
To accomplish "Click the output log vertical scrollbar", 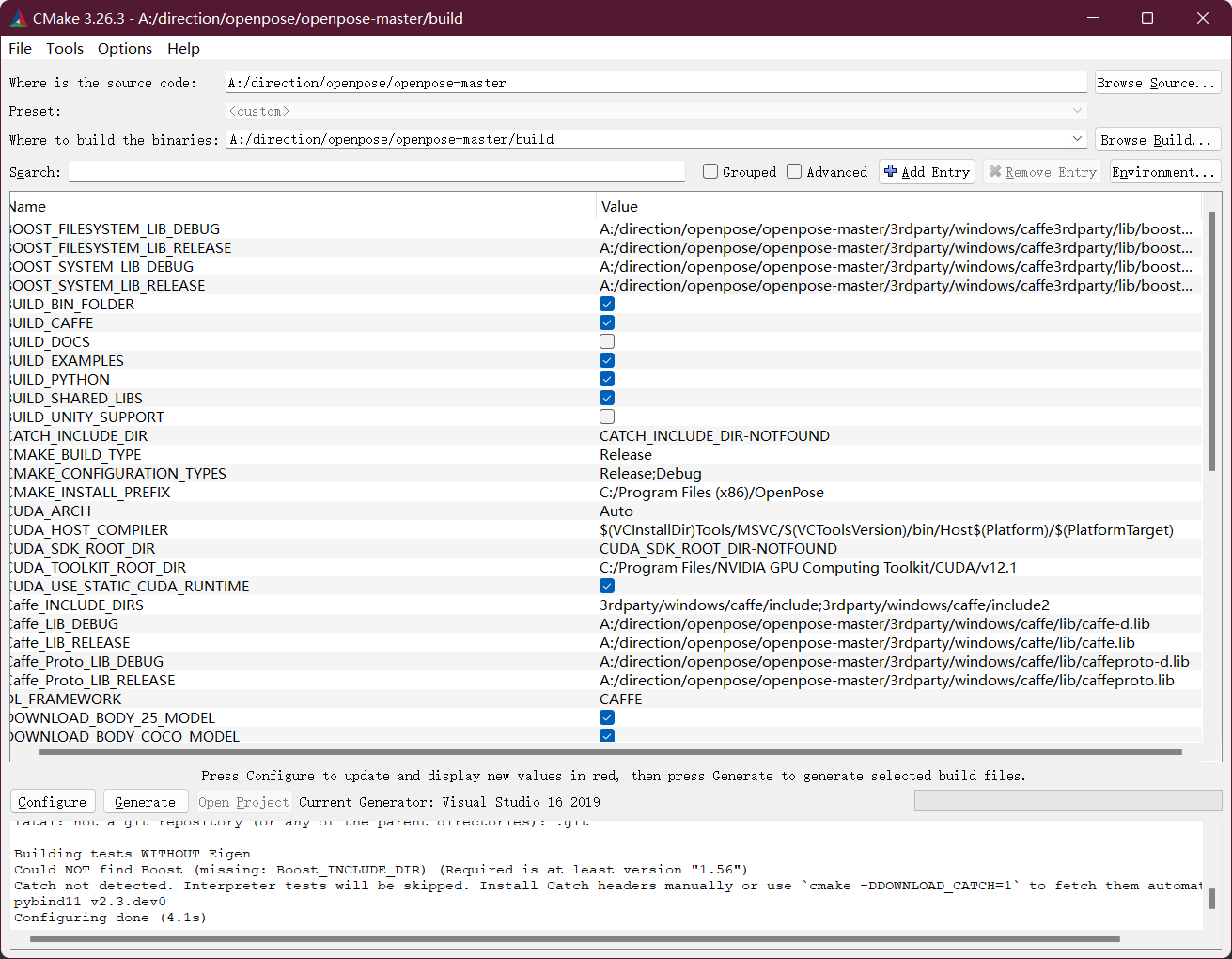I will click(1211, 898).
